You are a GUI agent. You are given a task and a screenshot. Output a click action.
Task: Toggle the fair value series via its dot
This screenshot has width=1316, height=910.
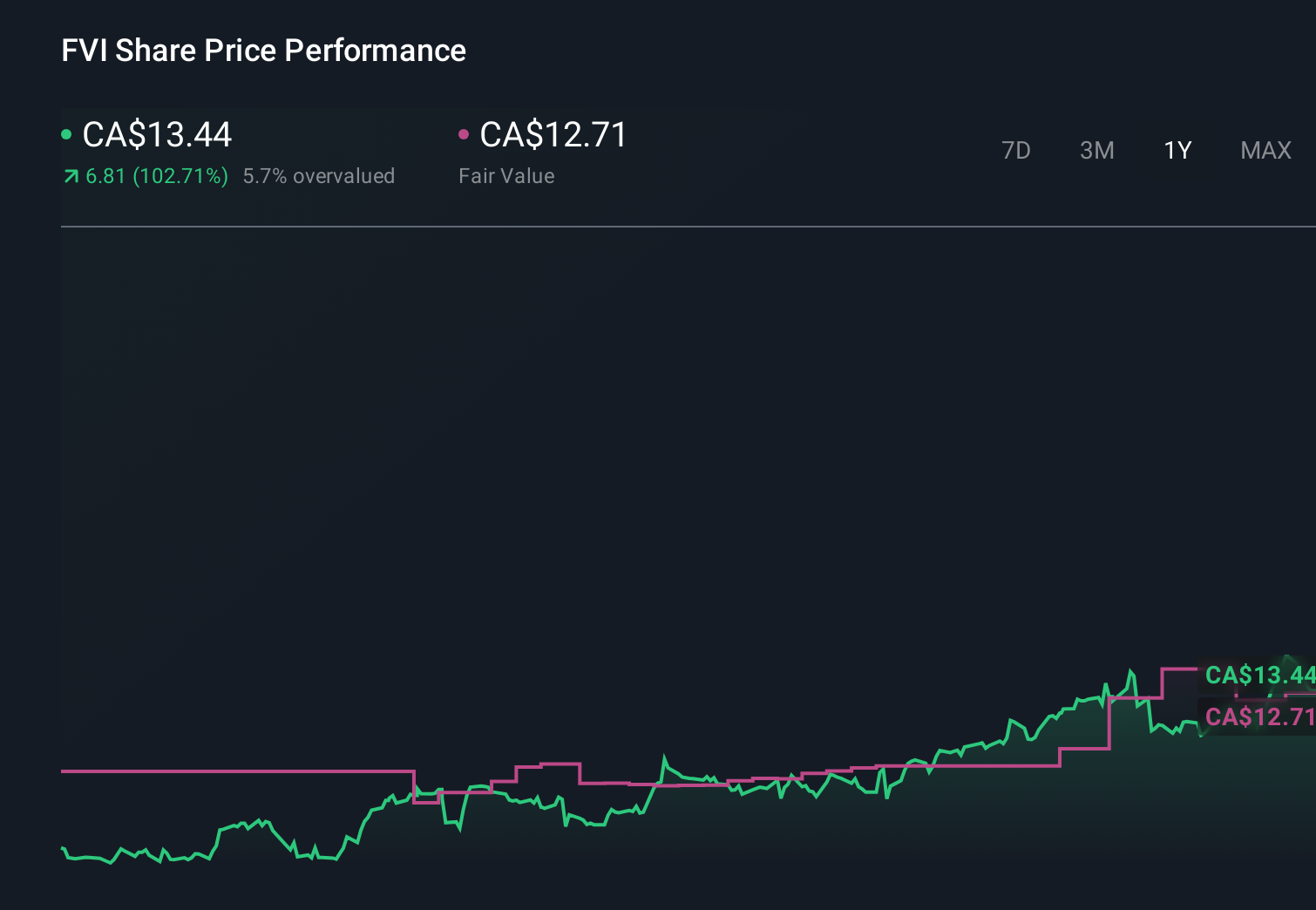click(x=465, y=133)
